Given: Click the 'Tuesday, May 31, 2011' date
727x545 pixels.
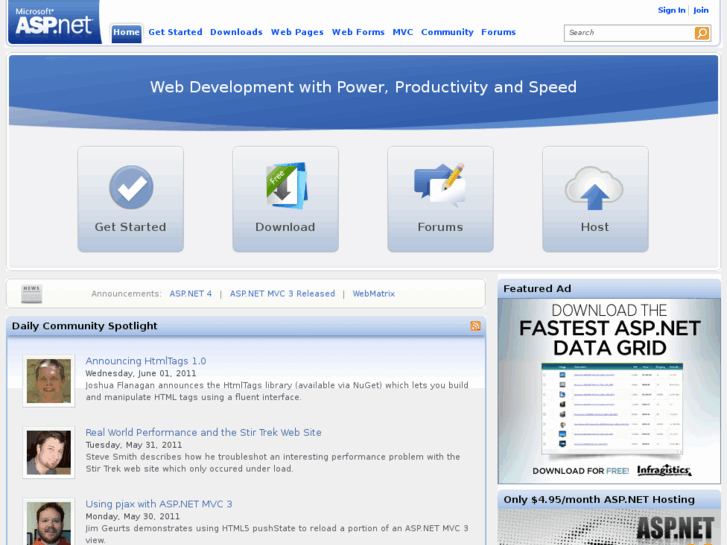Looking at the screenshot, I should 134,445.
